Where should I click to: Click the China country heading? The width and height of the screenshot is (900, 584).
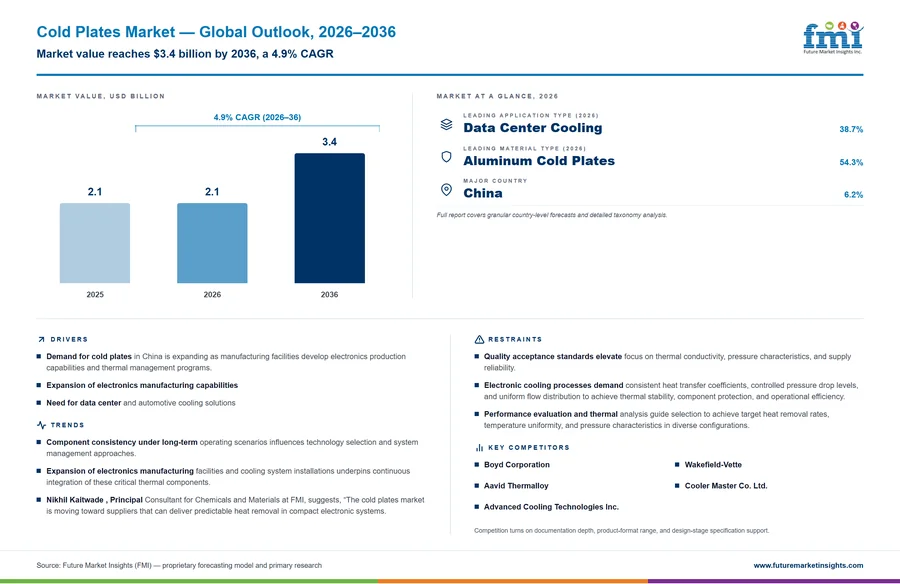pos(483,194)
